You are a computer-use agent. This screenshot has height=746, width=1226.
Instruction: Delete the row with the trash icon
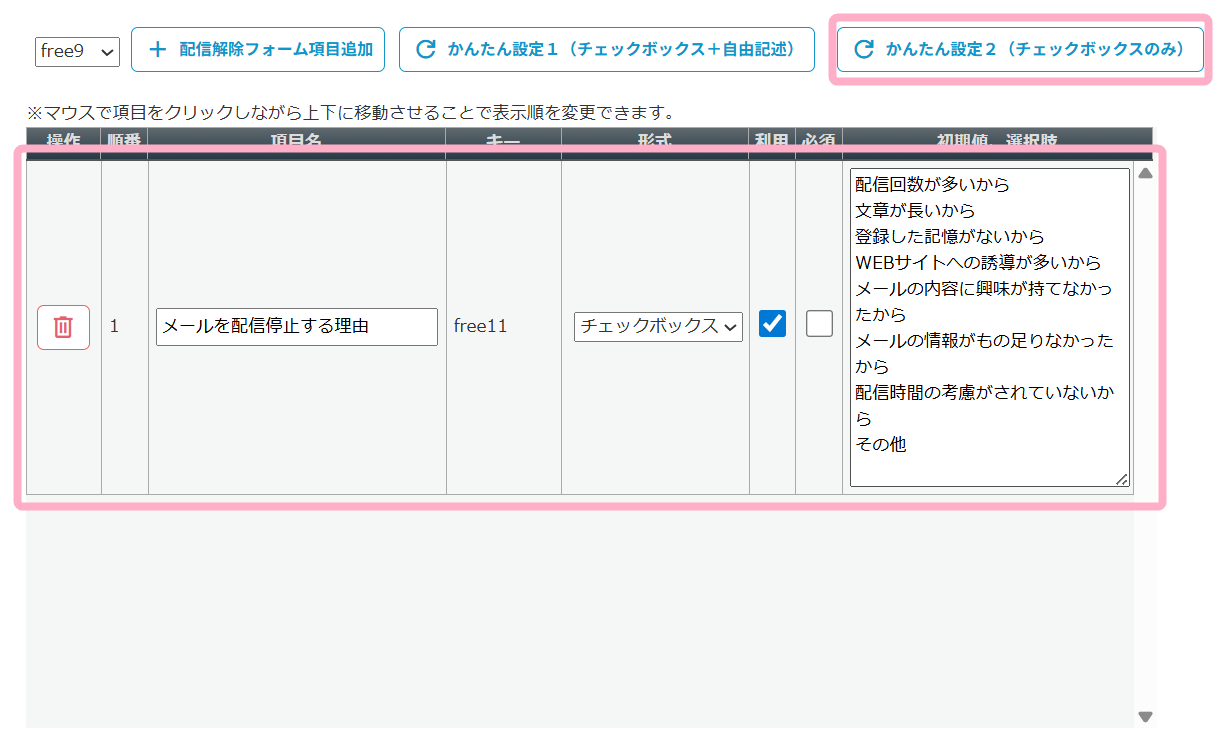coord(63,327)
